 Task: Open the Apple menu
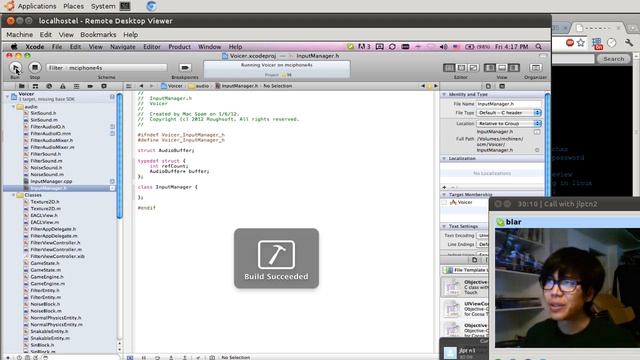point(14,47)
